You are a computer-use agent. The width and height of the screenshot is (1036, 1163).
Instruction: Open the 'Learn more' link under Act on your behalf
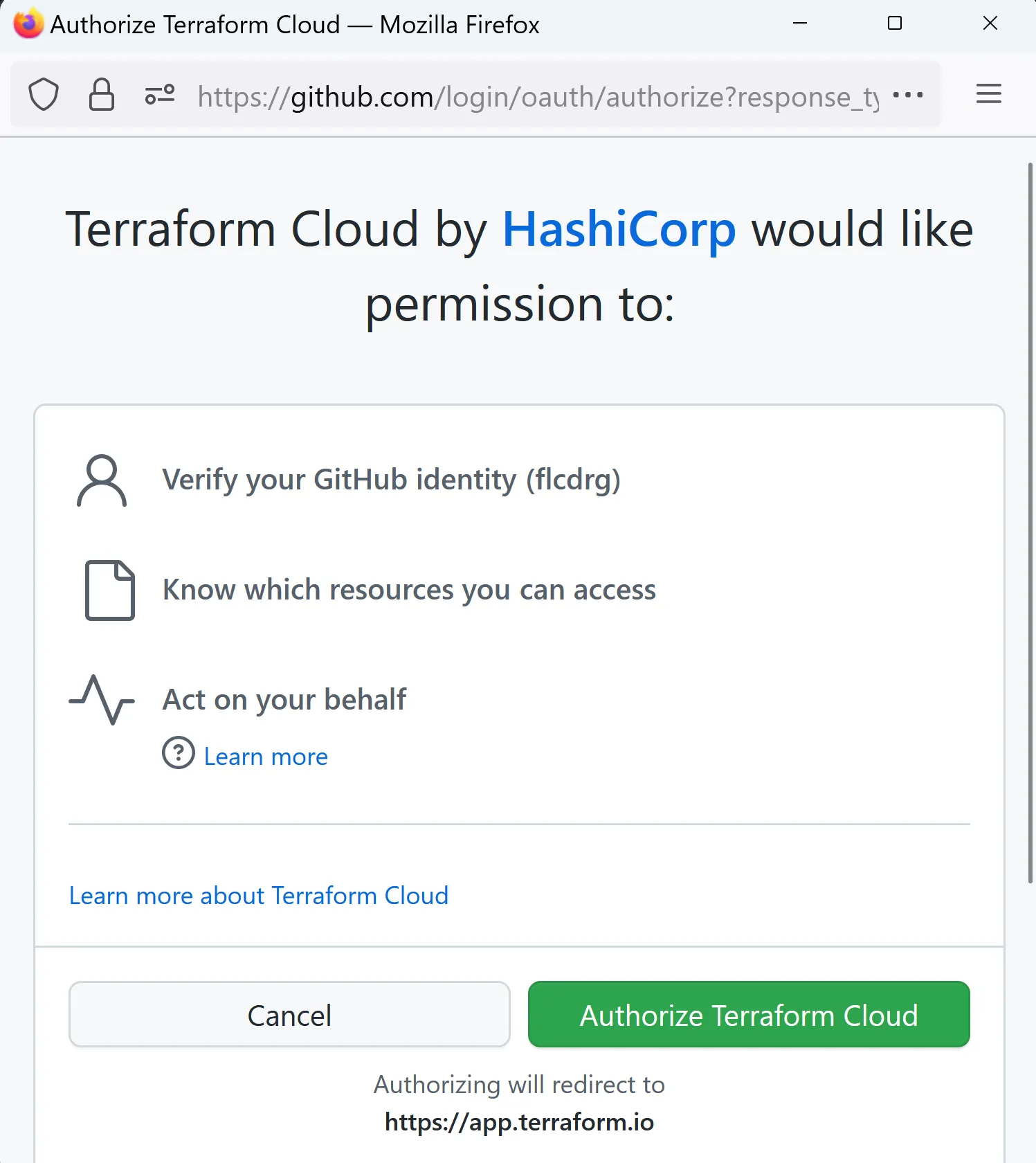click(266, 757)
